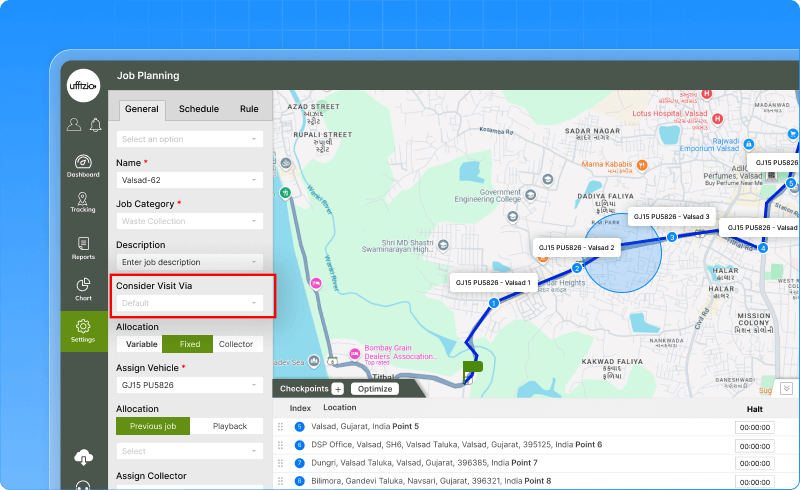Select Collector allocation option
This screenshot has width=800, height=490.
point(236,344)
